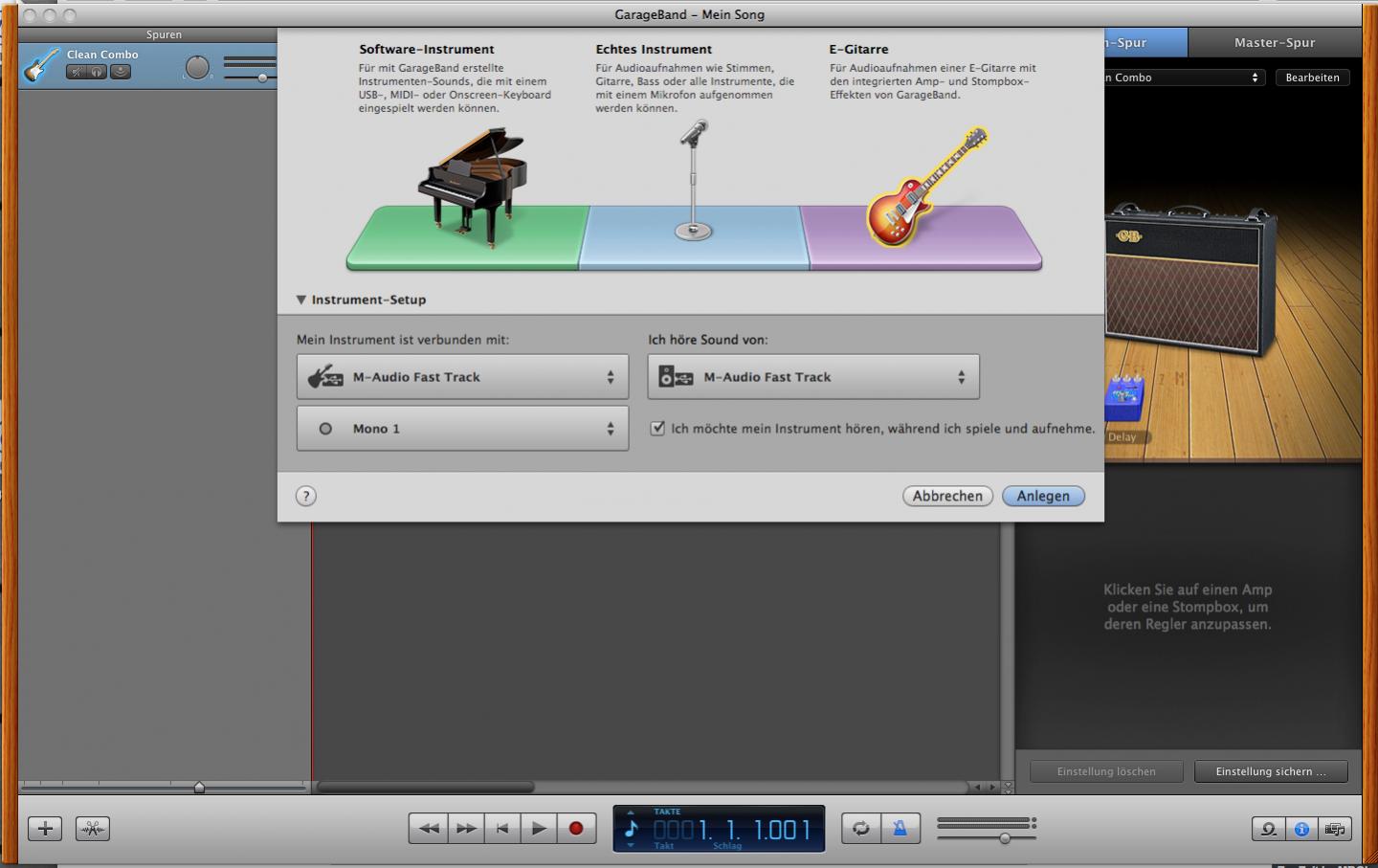The height and width of the screenshot is (868, 1378).
Task: Click the E-Gitarre heading
Action: click(x=858, y=49)
